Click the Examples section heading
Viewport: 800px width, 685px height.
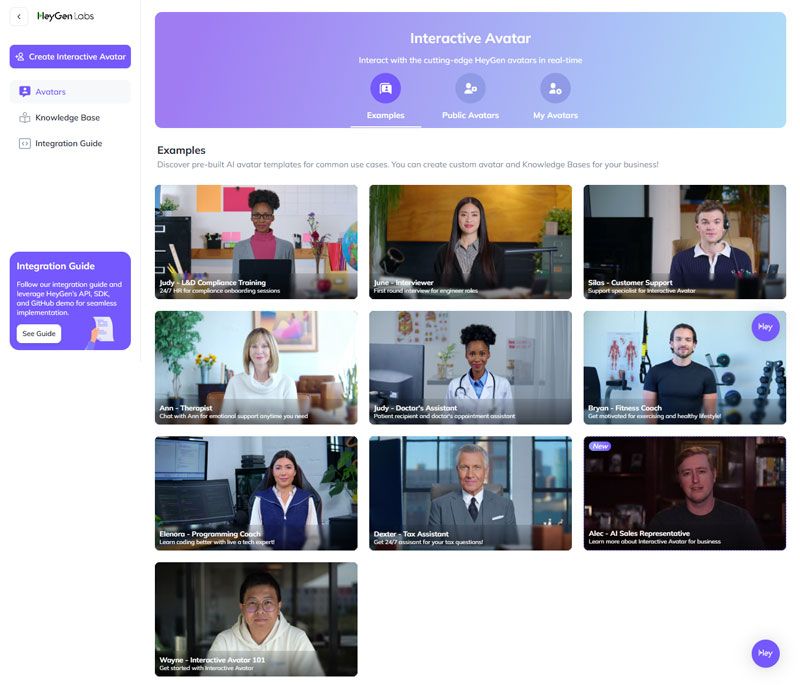[x=181, y=150]
